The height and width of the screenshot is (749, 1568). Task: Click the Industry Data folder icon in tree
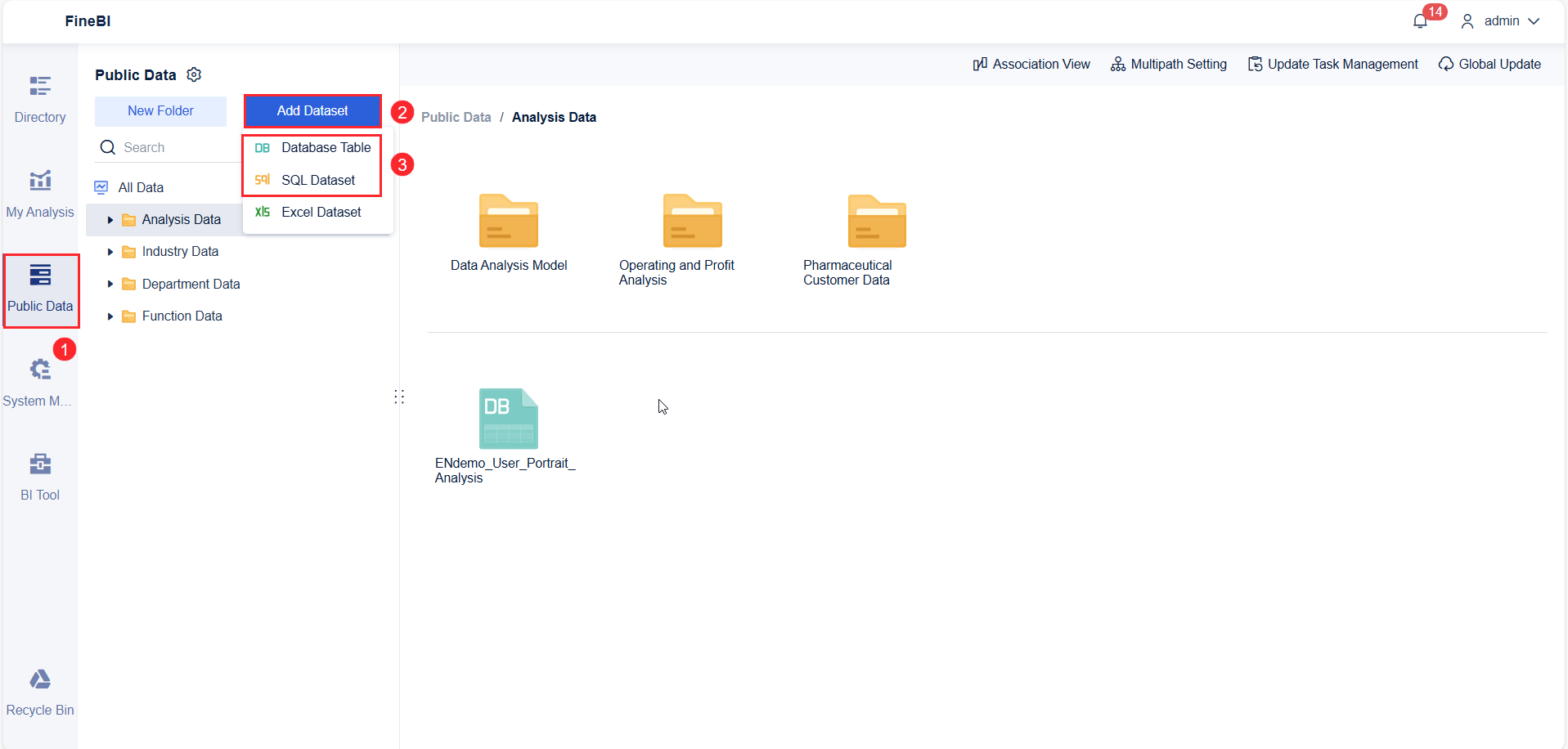(x=128, y=252)
